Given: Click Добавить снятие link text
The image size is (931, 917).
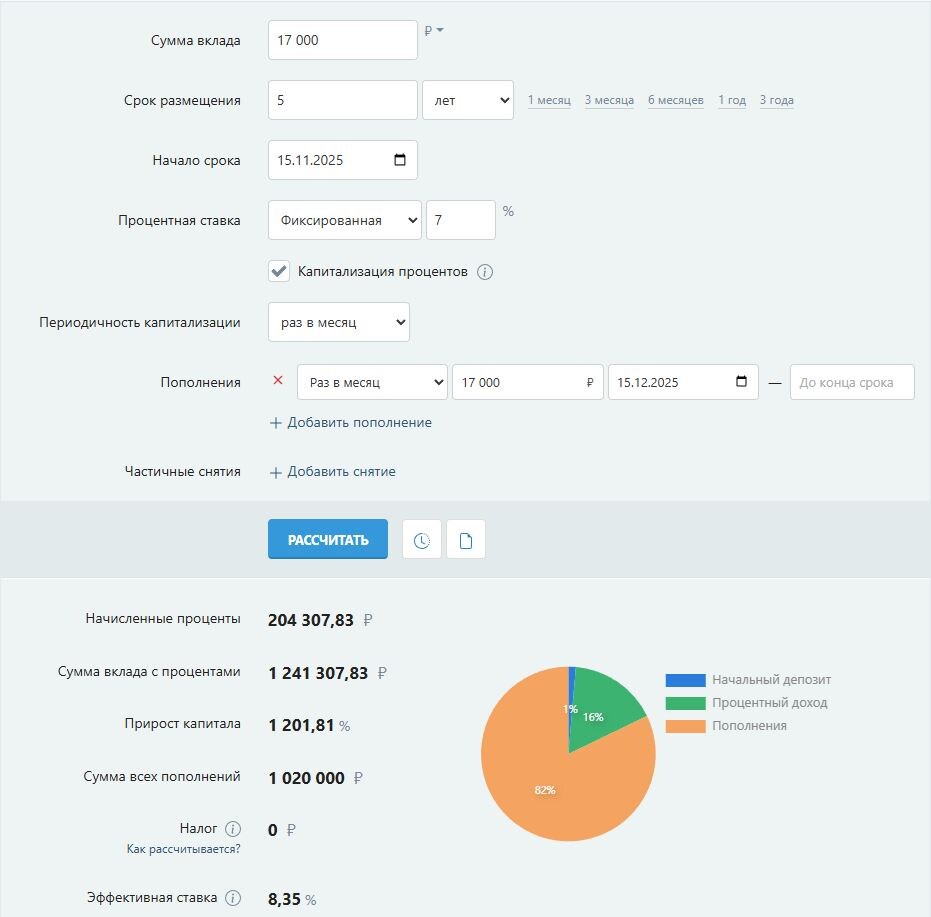Looking at the screenshot, I should pos(341,472).
